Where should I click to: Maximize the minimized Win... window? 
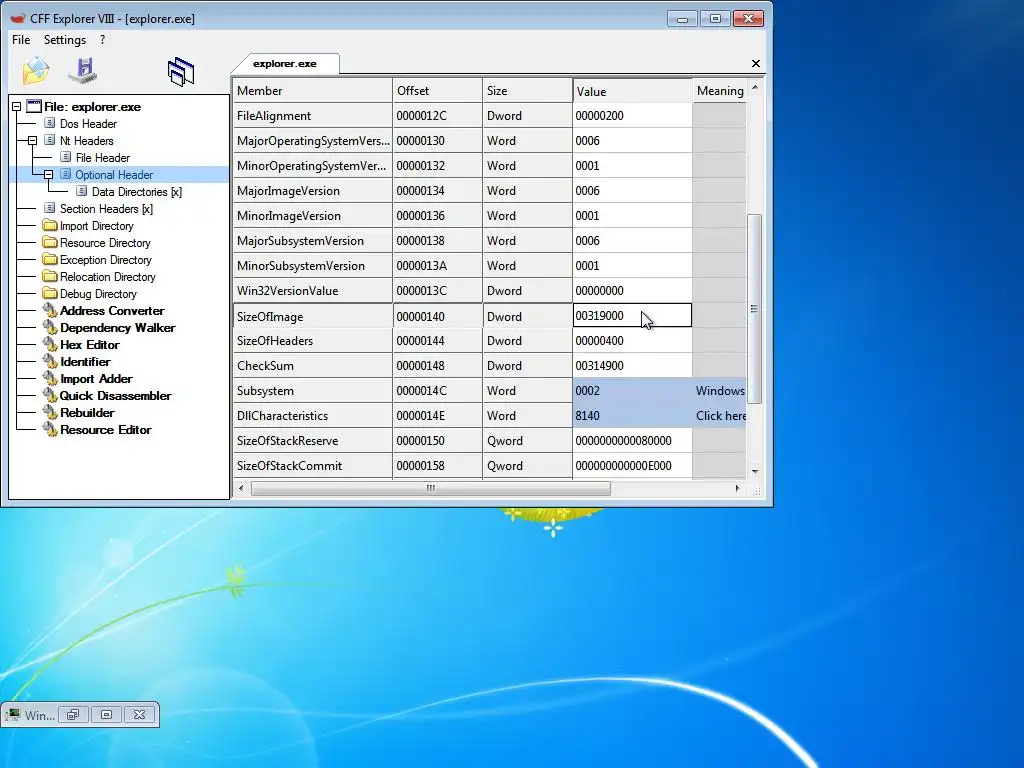tap(106, 714)
